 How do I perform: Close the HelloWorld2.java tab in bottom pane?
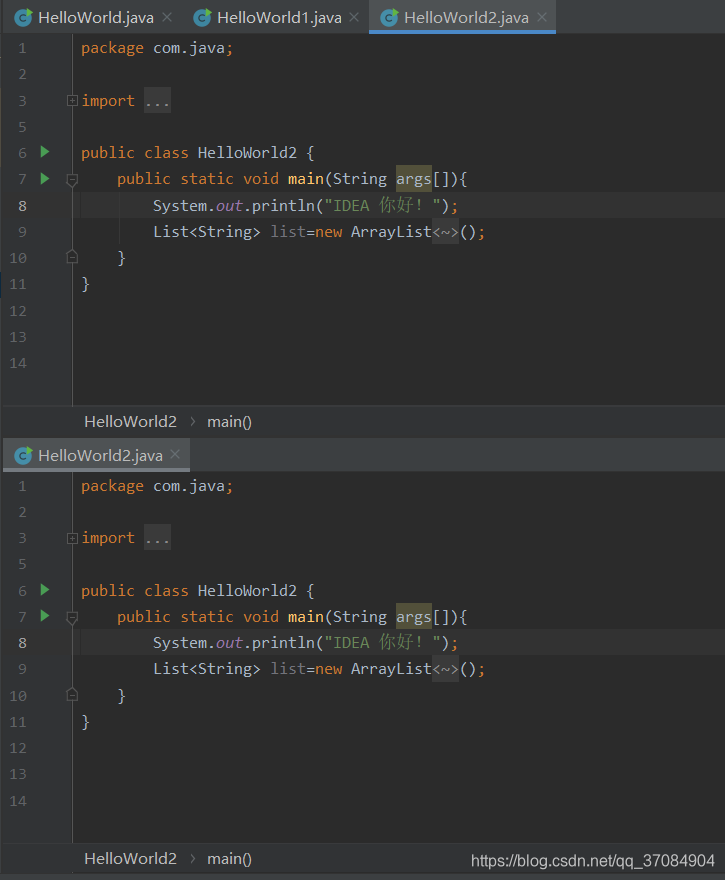pyautogui.click(x=175, y=454)
